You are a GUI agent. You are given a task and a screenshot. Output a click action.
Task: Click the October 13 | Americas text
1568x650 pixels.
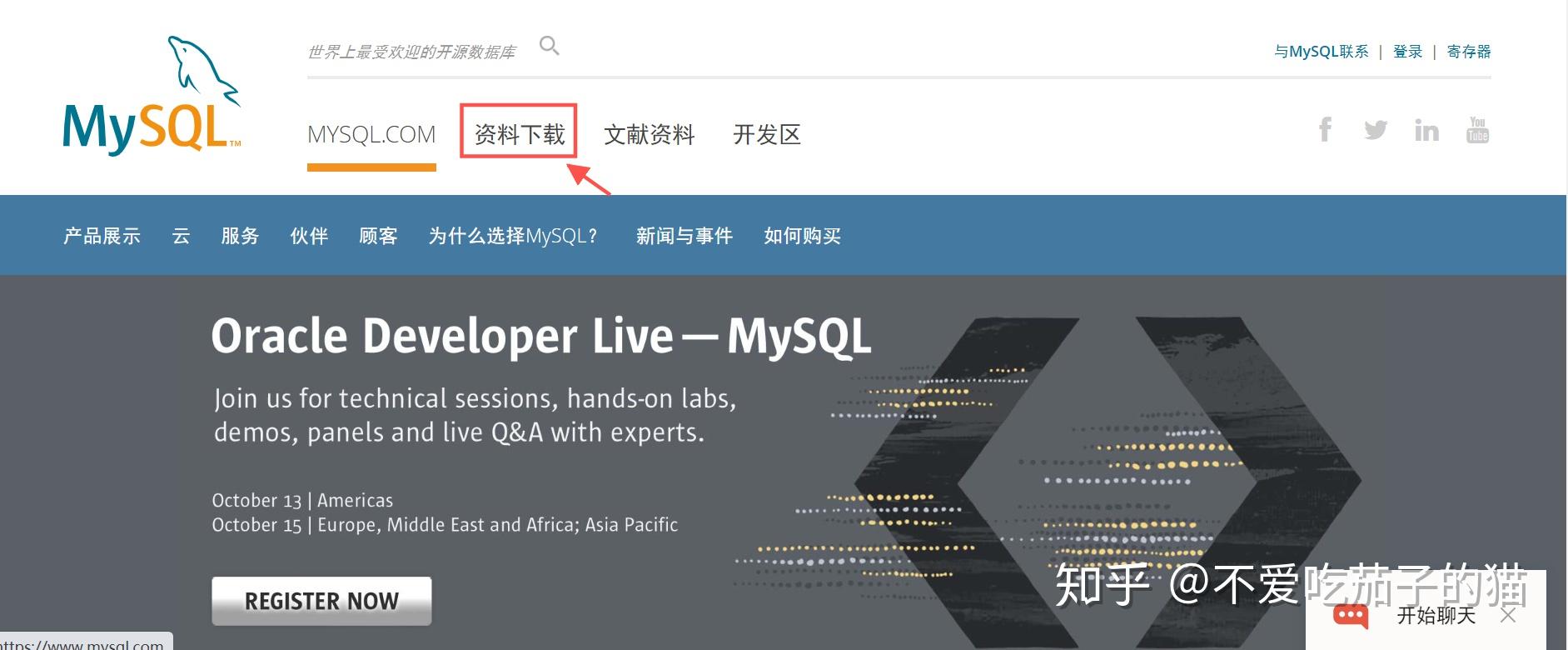[302, 500]
